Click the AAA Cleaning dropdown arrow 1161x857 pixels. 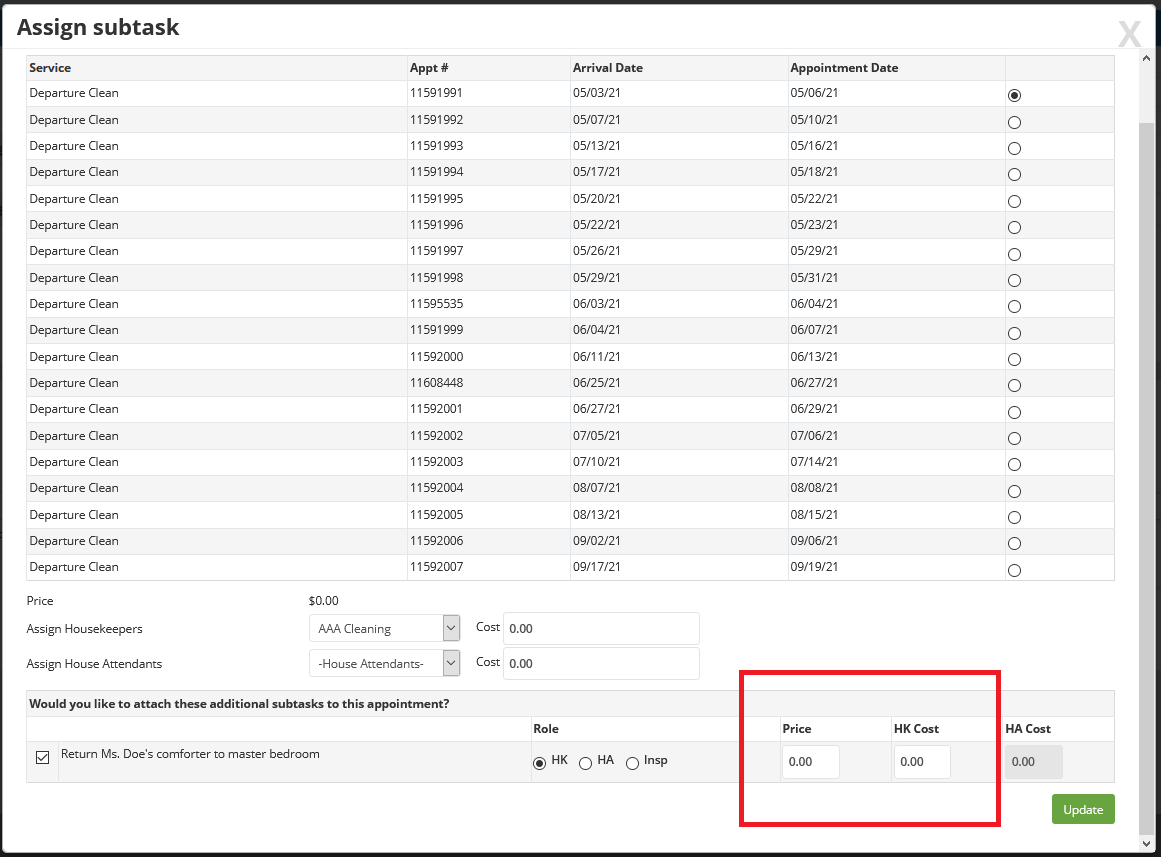[450, 628]
